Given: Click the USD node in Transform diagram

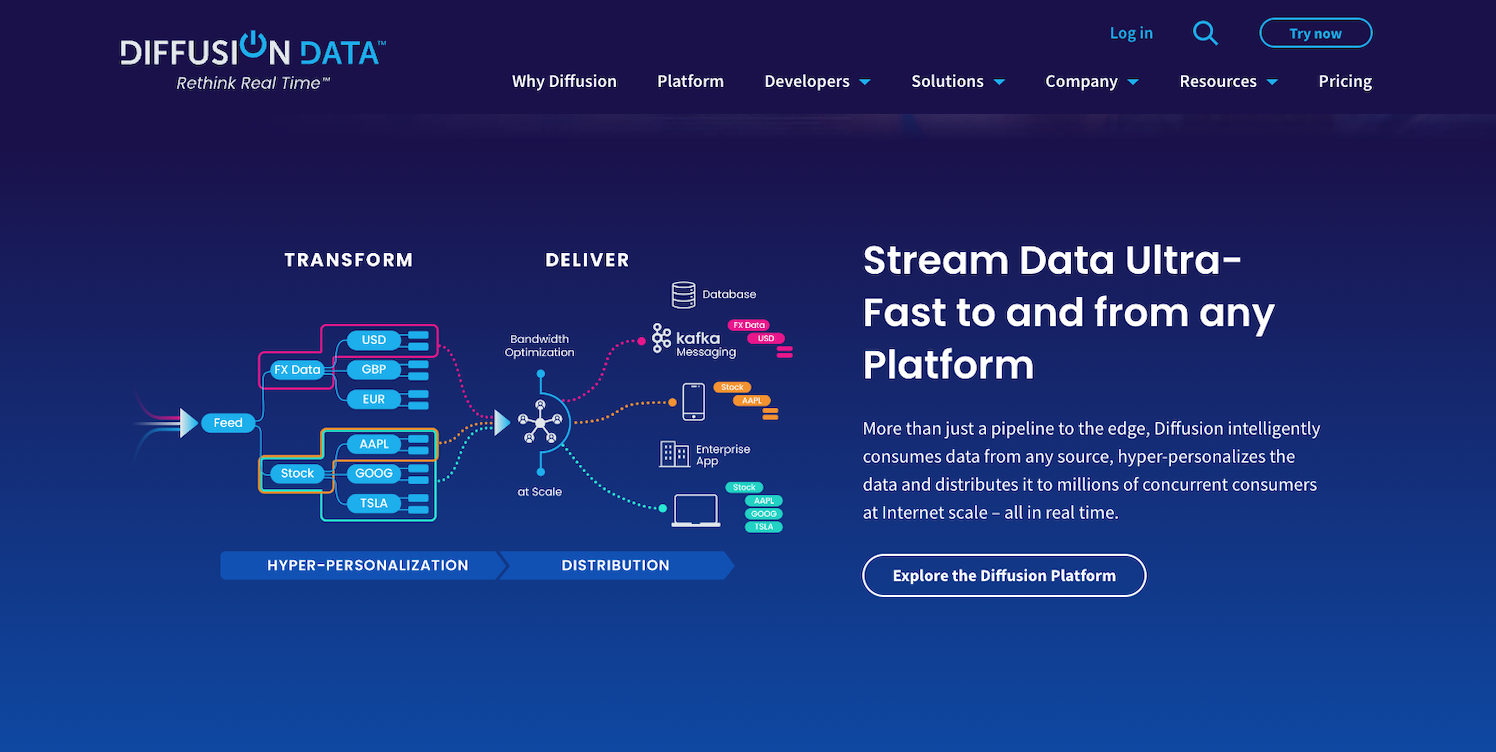Looking at the screenshot, I should point(374,340).
